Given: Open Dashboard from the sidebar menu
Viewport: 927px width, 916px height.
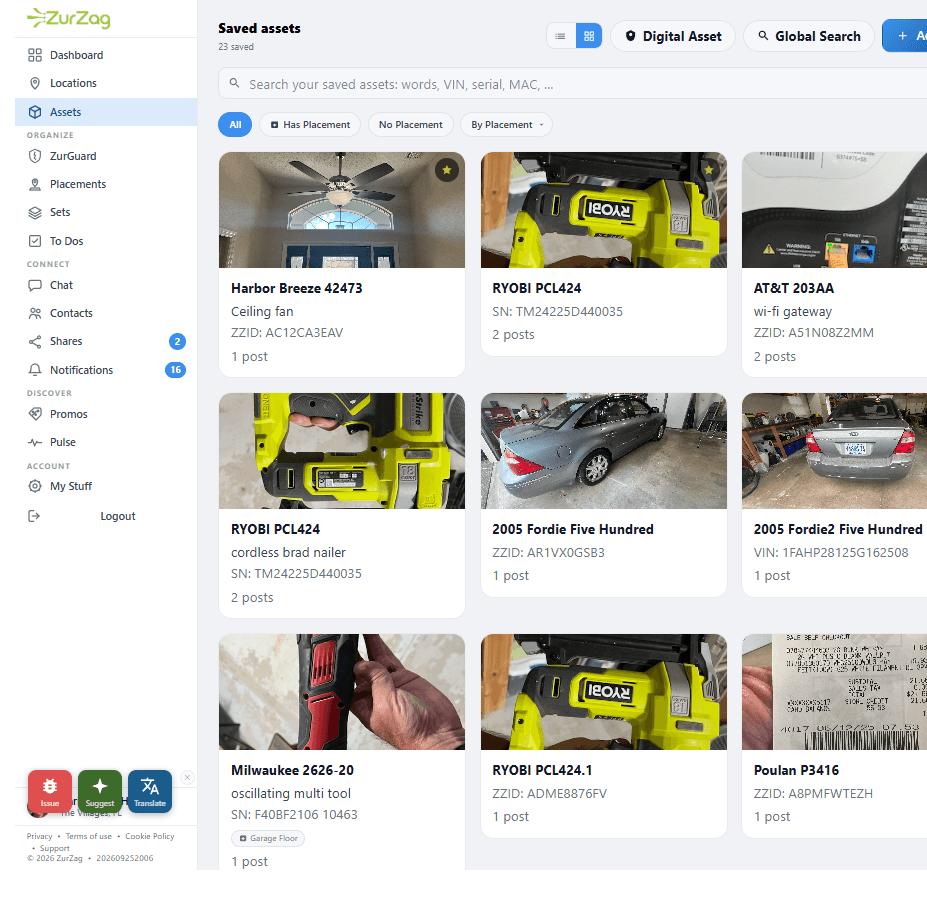Looking at the screenshot, I should pos(106,55).
